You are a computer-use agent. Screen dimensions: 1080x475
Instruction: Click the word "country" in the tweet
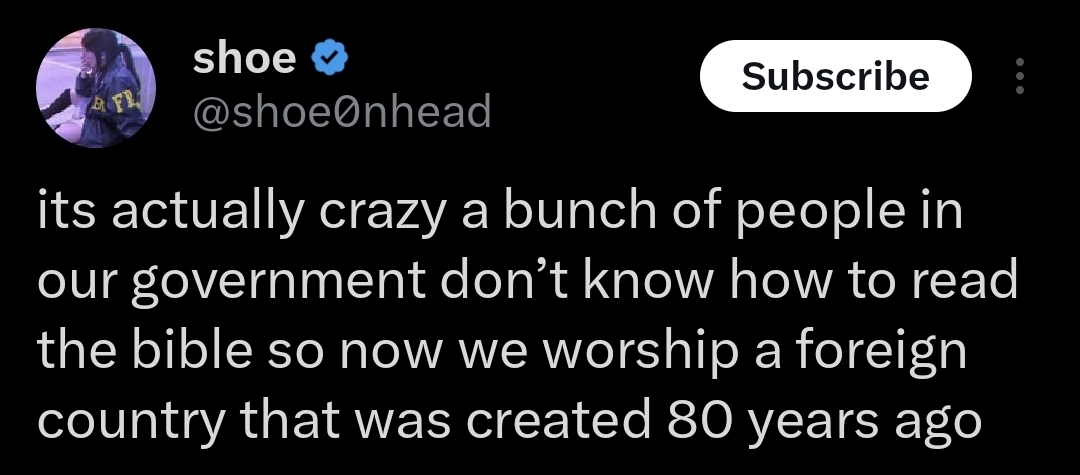(130, 422)
